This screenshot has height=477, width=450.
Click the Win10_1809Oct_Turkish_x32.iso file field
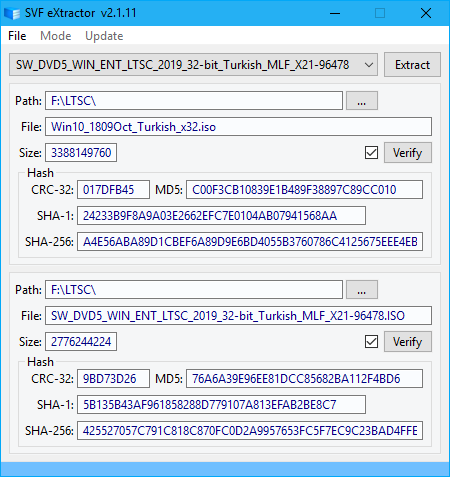pos(238,127)
